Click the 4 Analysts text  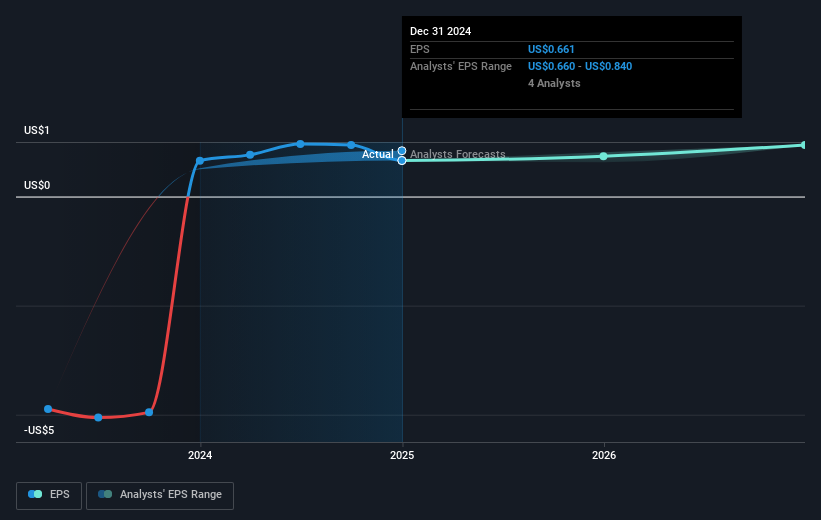[554, 83]
